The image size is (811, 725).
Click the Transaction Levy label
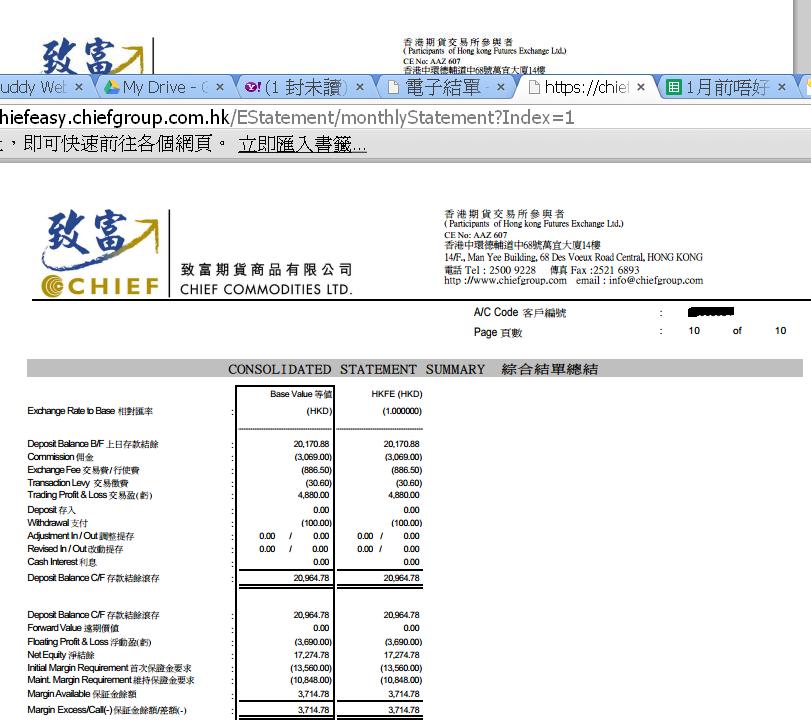tap(78, 483)
